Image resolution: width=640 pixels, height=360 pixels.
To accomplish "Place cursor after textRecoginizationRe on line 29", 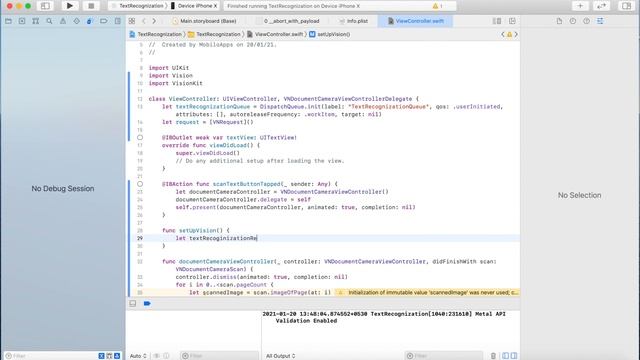I will pos(258,238).
